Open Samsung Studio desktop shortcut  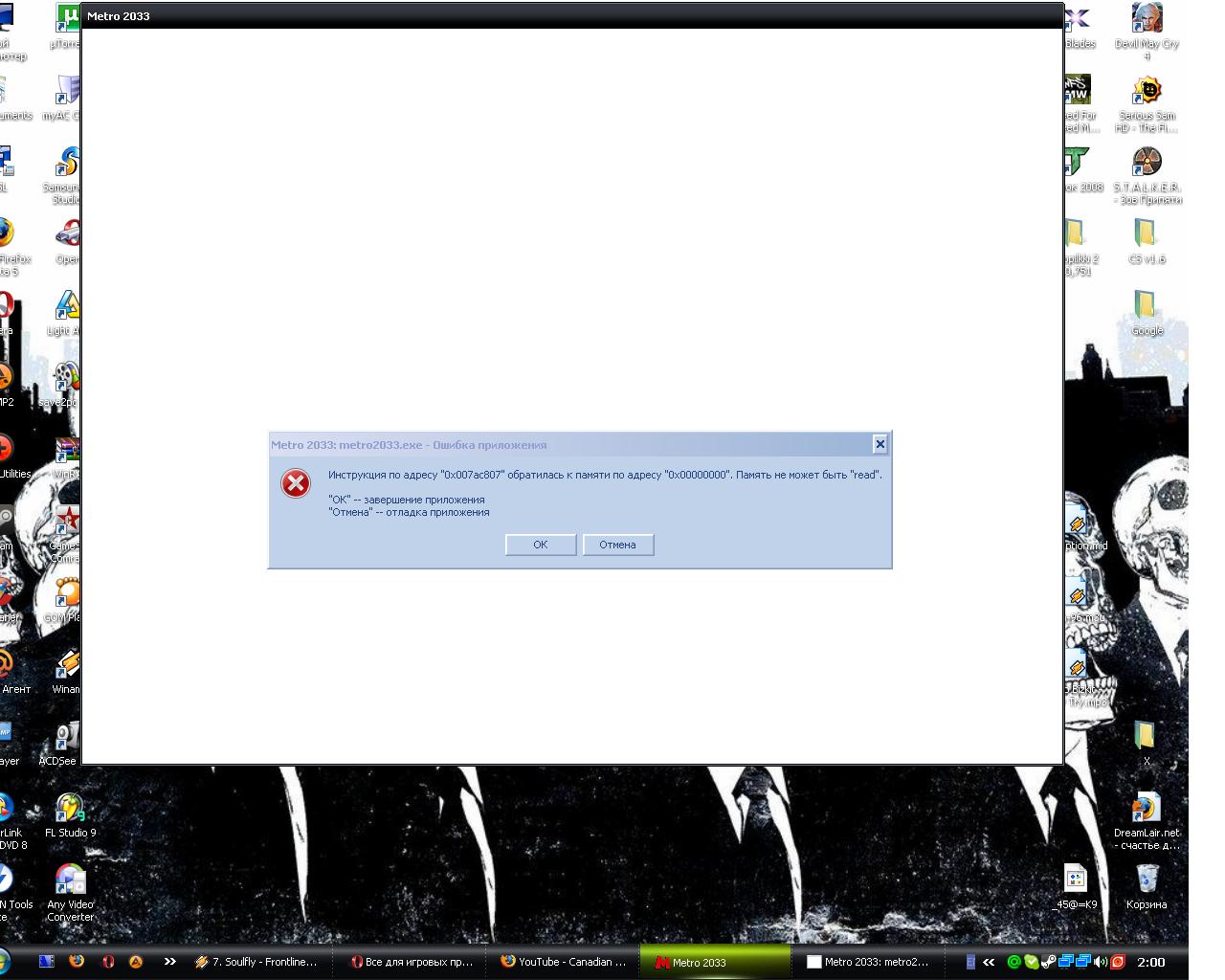[x=63, y=175]
